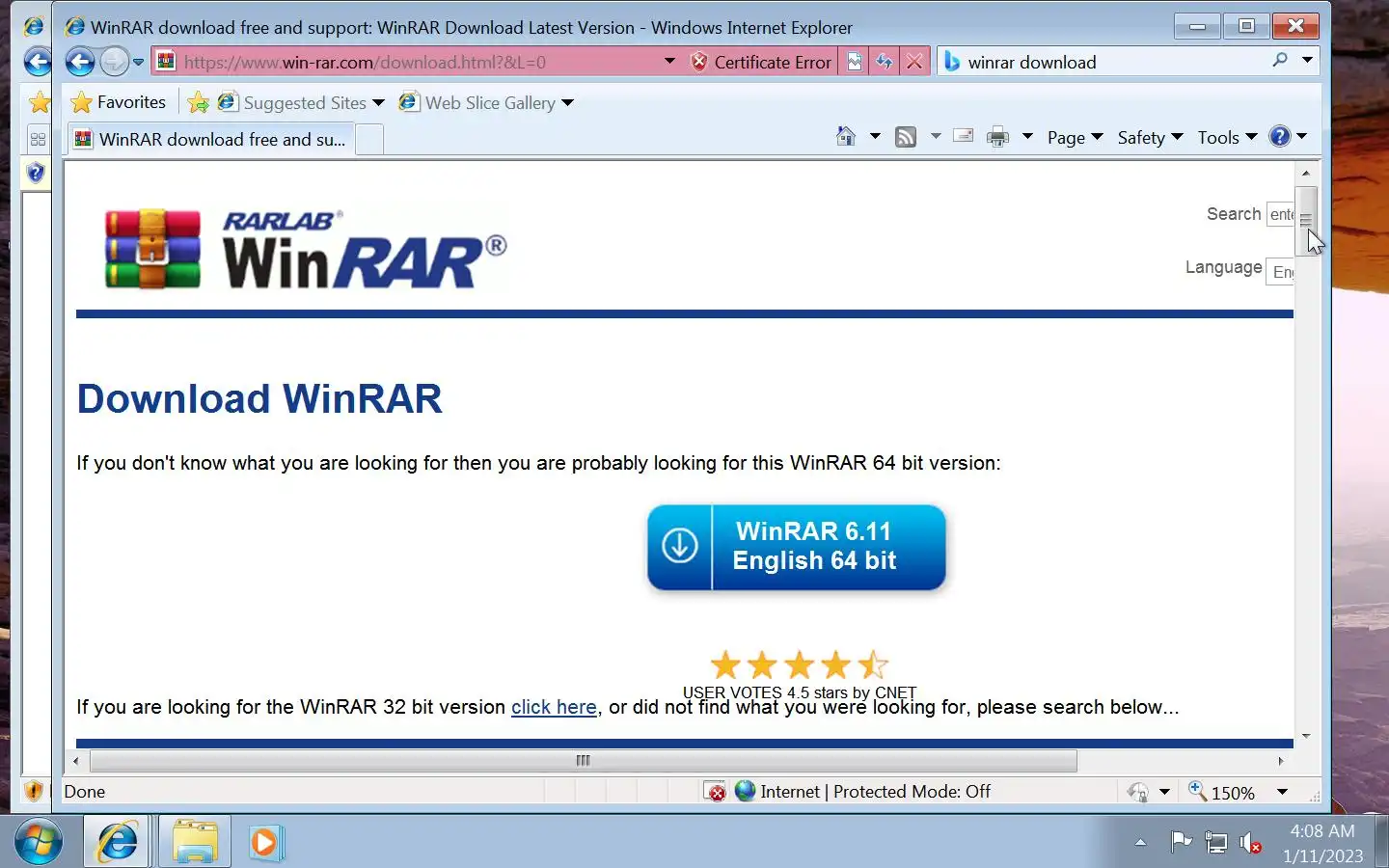Open search provider dropdown arrow
The height and width of the screenshot is (868, 1389).
tap(1307, 60)
